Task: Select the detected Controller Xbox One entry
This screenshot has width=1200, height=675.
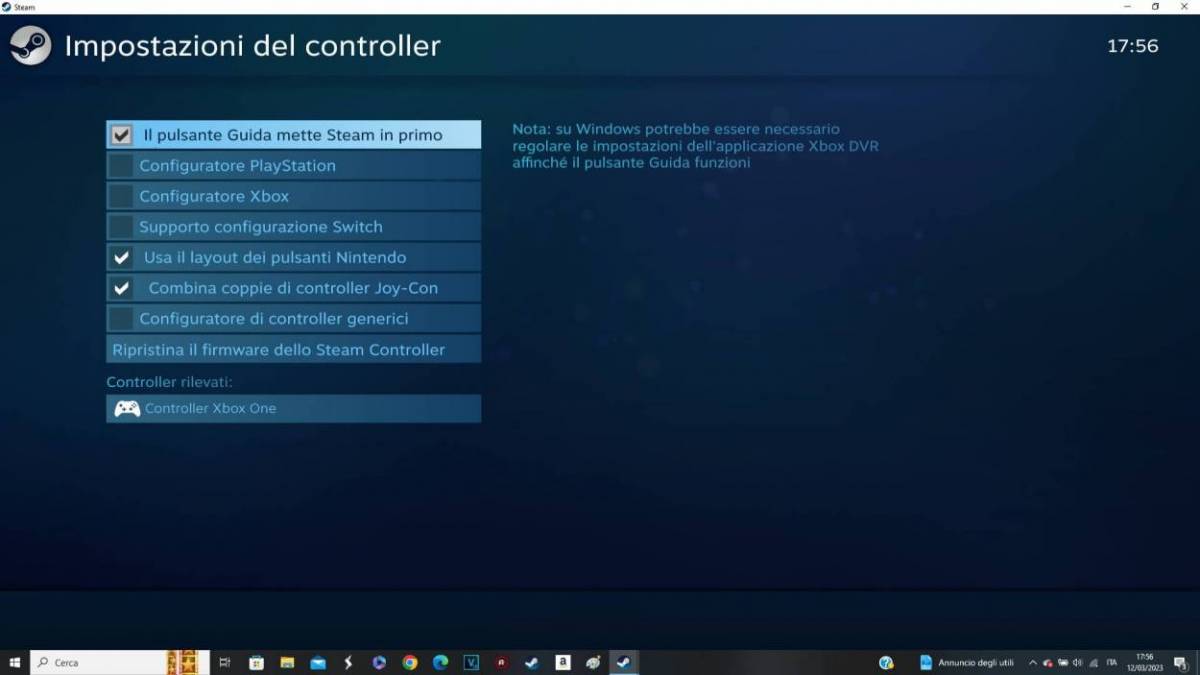Action: click(293, 408)
